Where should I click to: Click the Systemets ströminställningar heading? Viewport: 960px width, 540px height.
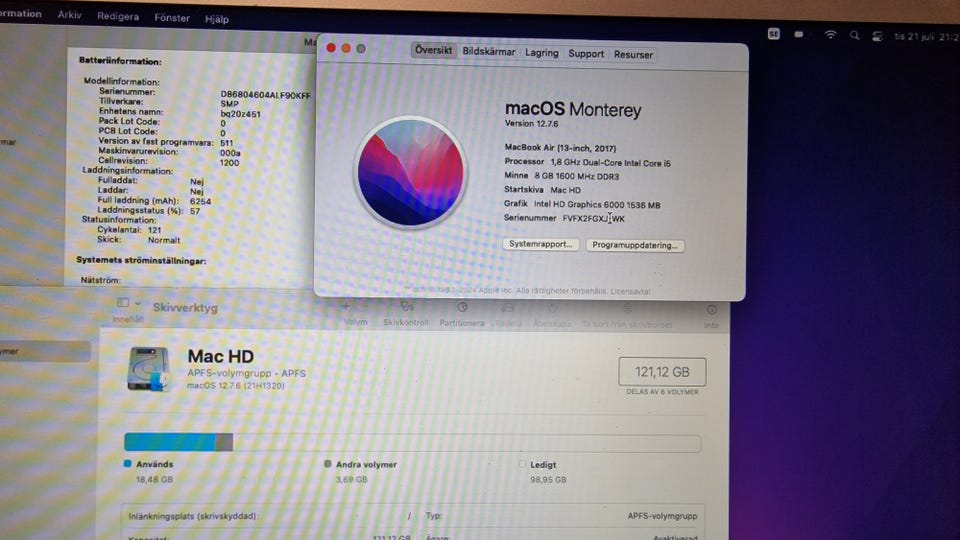[141, 260]
